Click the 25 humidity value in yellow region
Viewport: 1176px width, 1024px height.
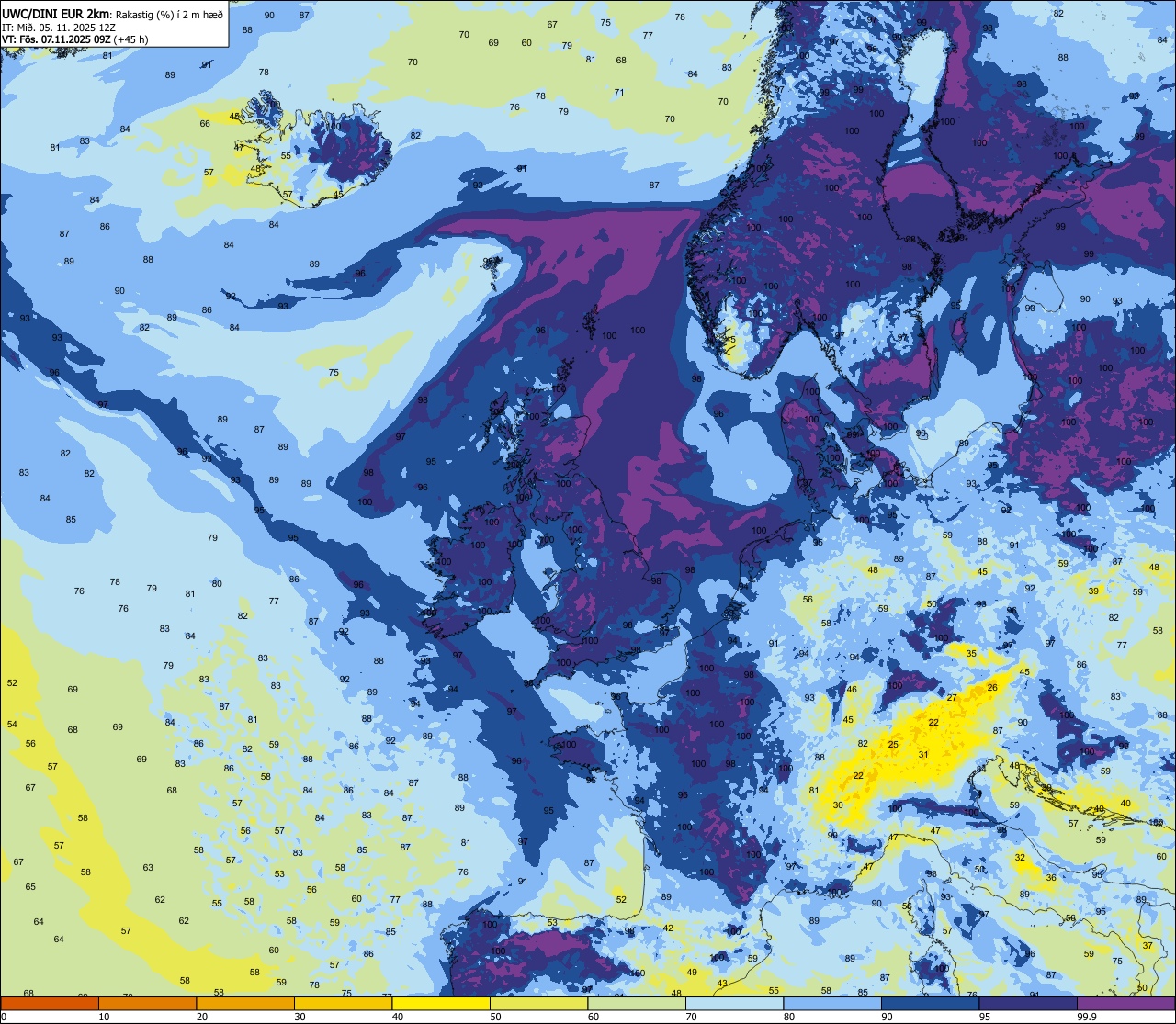(x=893, y=744)
